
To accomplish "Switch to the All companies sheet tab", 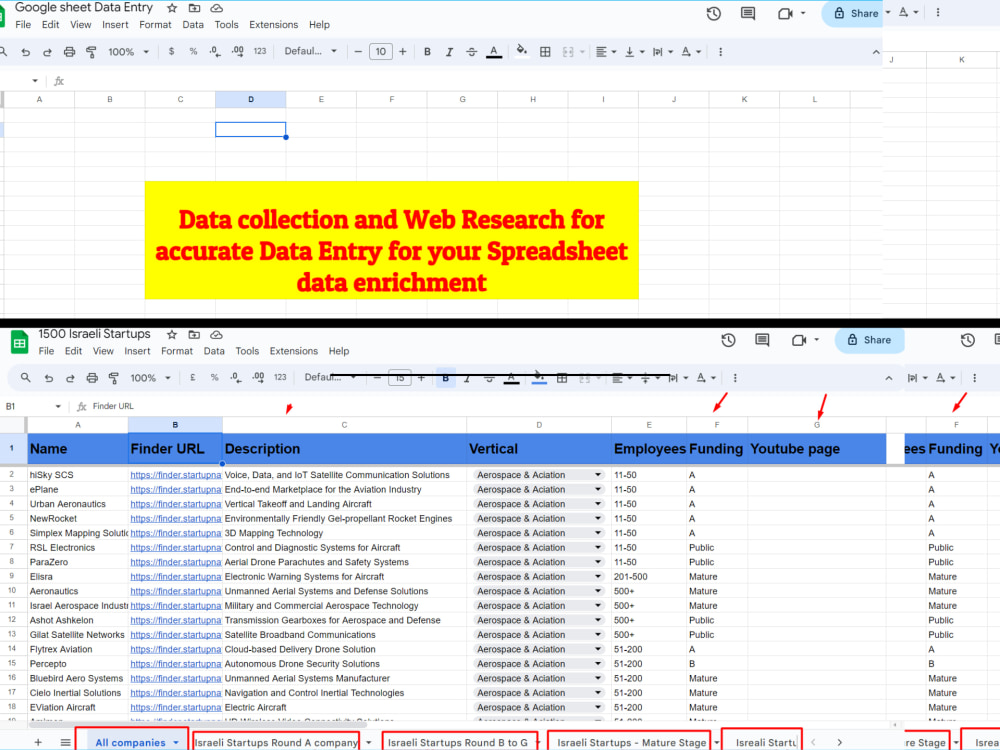I will [133, 740].
